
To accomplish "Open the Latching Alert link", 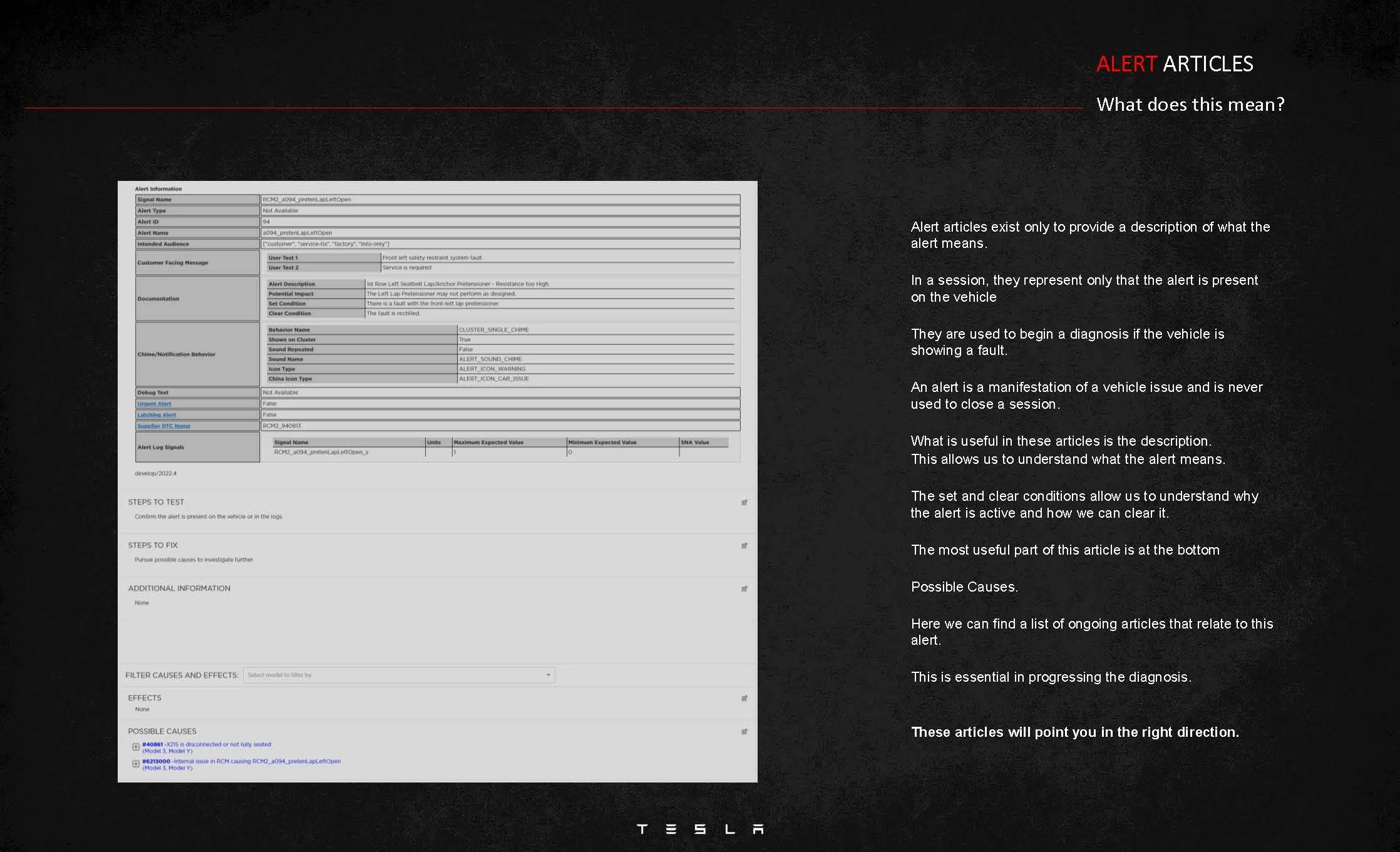I will 157,415.
